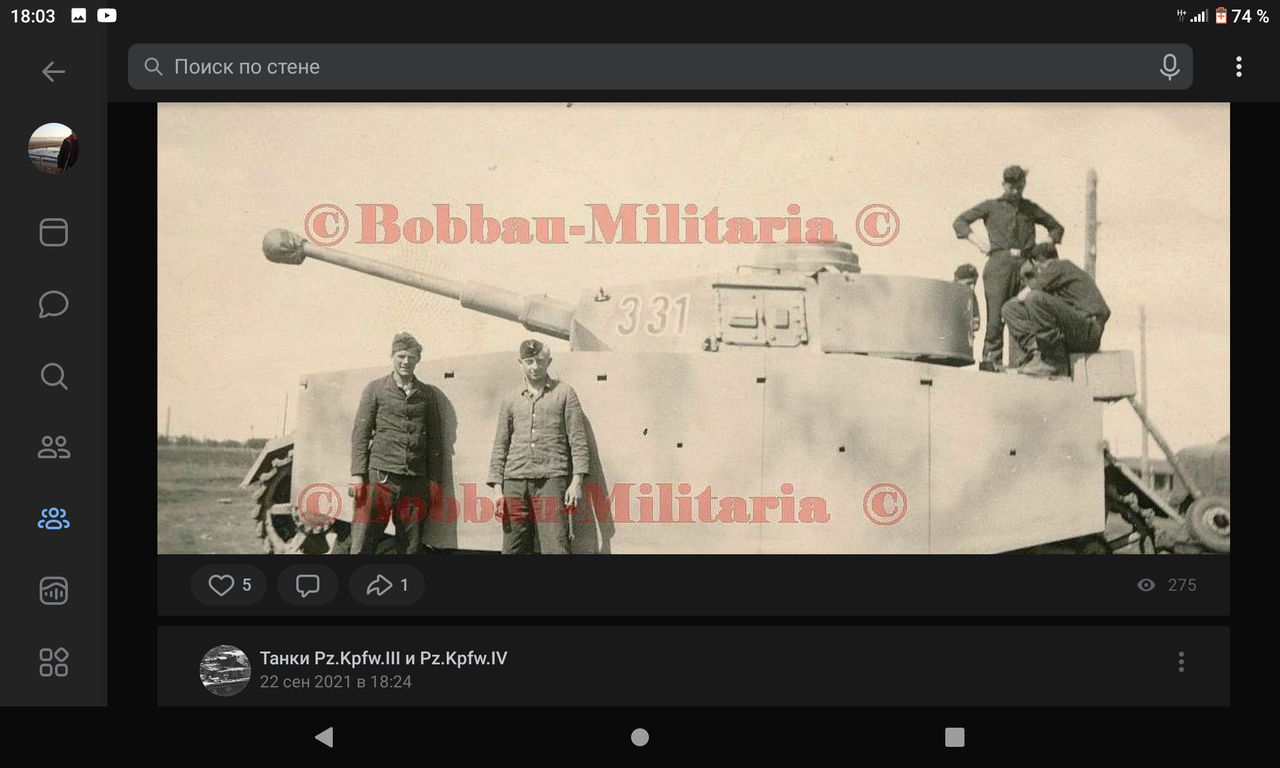This screenshot has width=1280, height=768.
Task: Open the communities icon in sidebar
Action: [x=53, y=518]
